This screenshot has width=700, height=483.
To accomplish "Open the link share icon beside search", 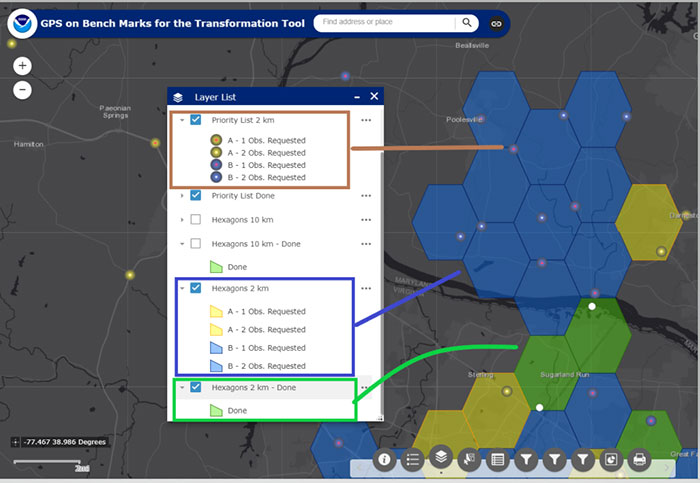I will 496,23.
